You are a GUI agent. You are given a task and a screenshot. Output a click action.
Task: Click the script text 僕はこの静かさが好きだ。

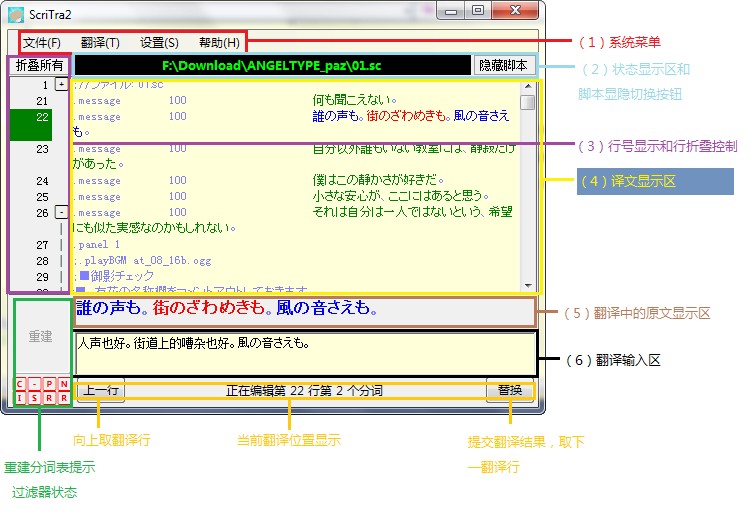[x=378, y=180]
